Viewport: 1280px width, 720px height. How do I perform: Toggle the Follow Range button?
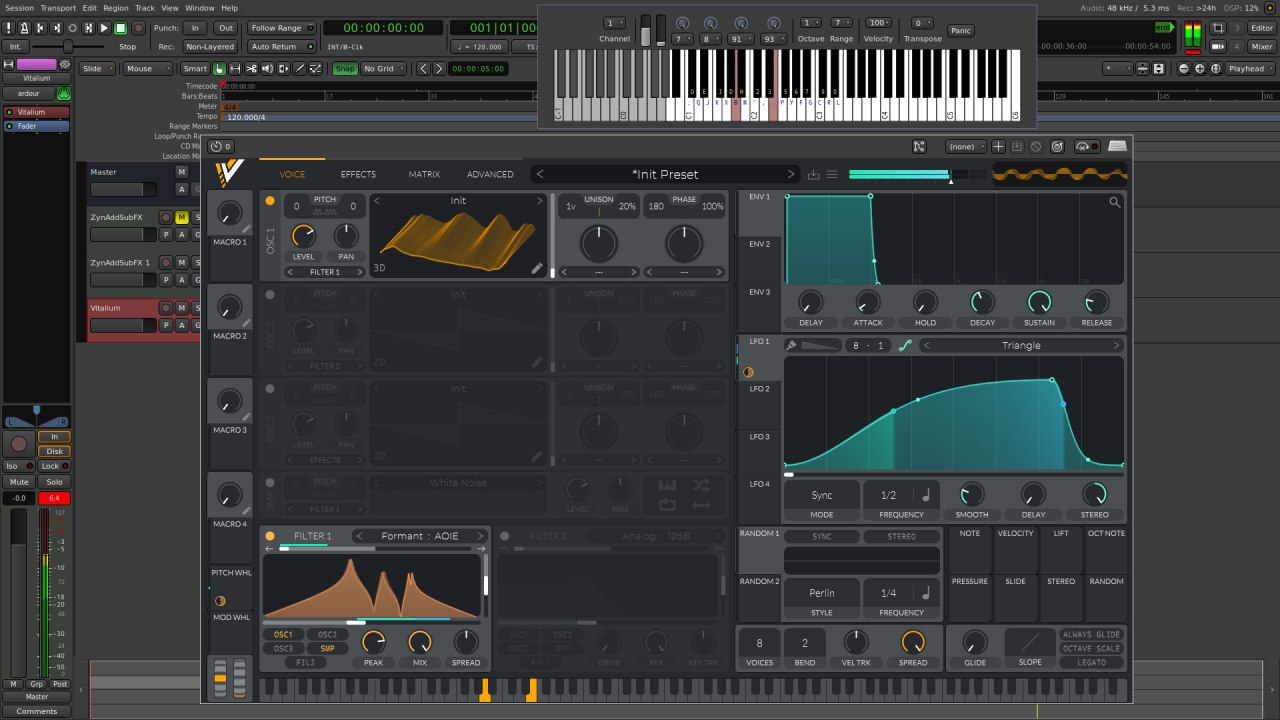point(281,28)
